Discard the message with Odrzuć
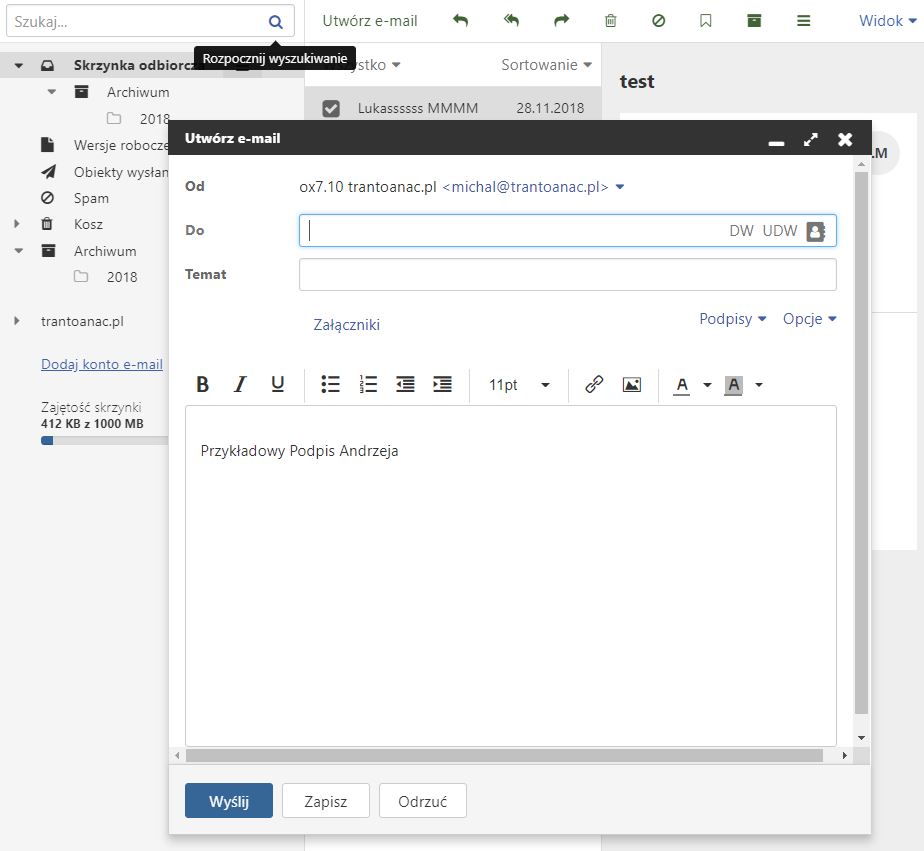 (x=423, y=801)
